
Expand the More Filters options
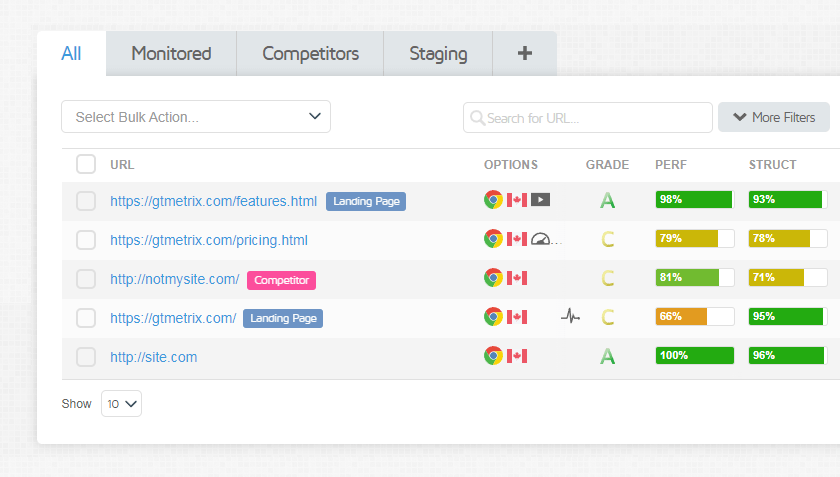773,117
